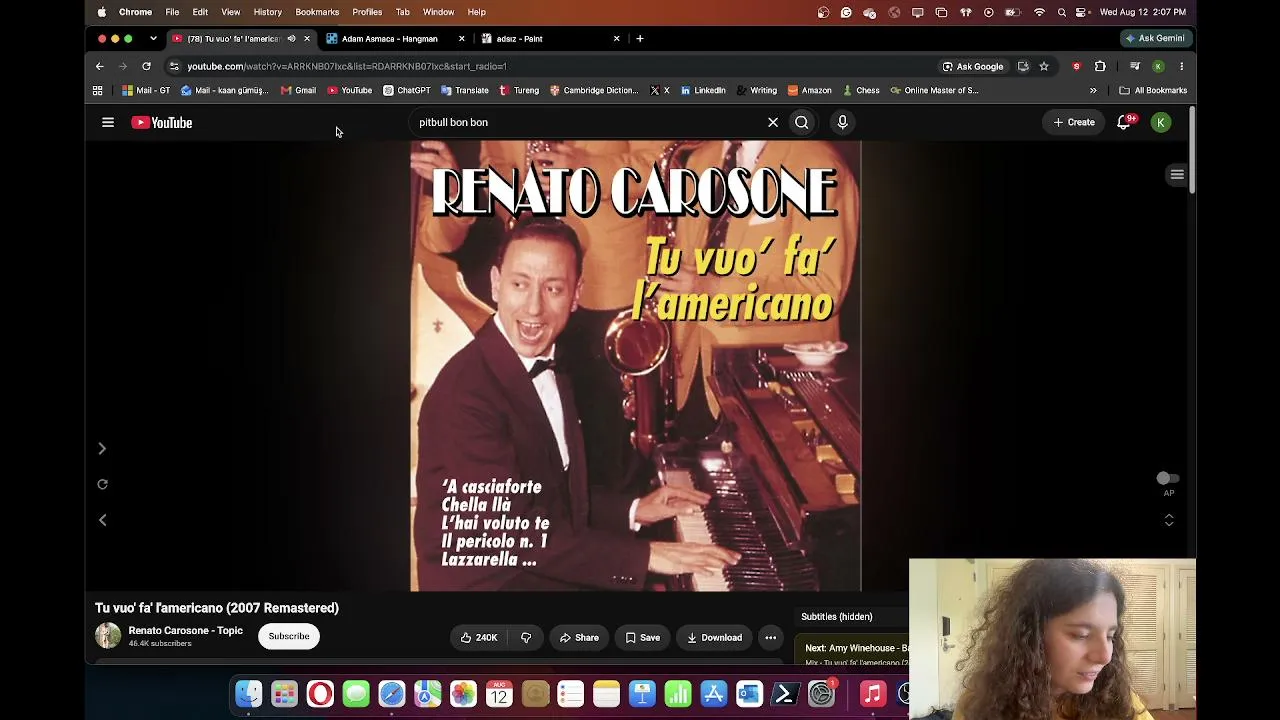Image resolution: width=1280 pixels, height=720 pixels.
Task: Open the Chrome apps grid shortcut
Action: 97,90
